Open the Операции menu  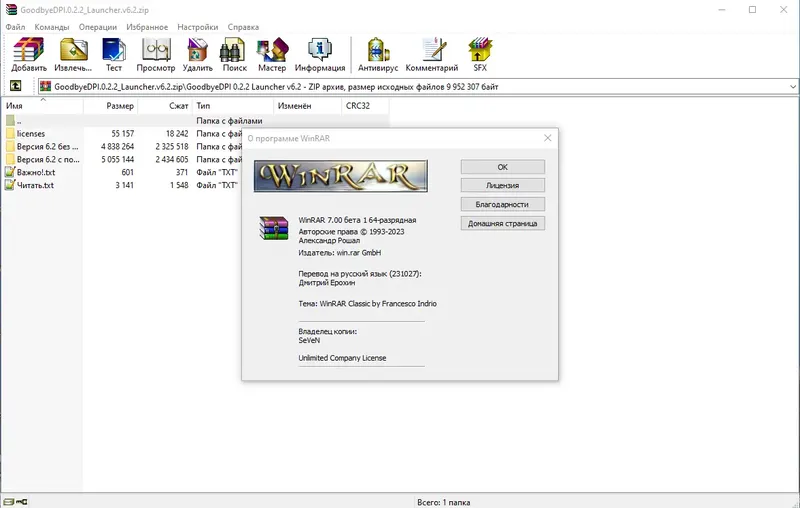97,27
